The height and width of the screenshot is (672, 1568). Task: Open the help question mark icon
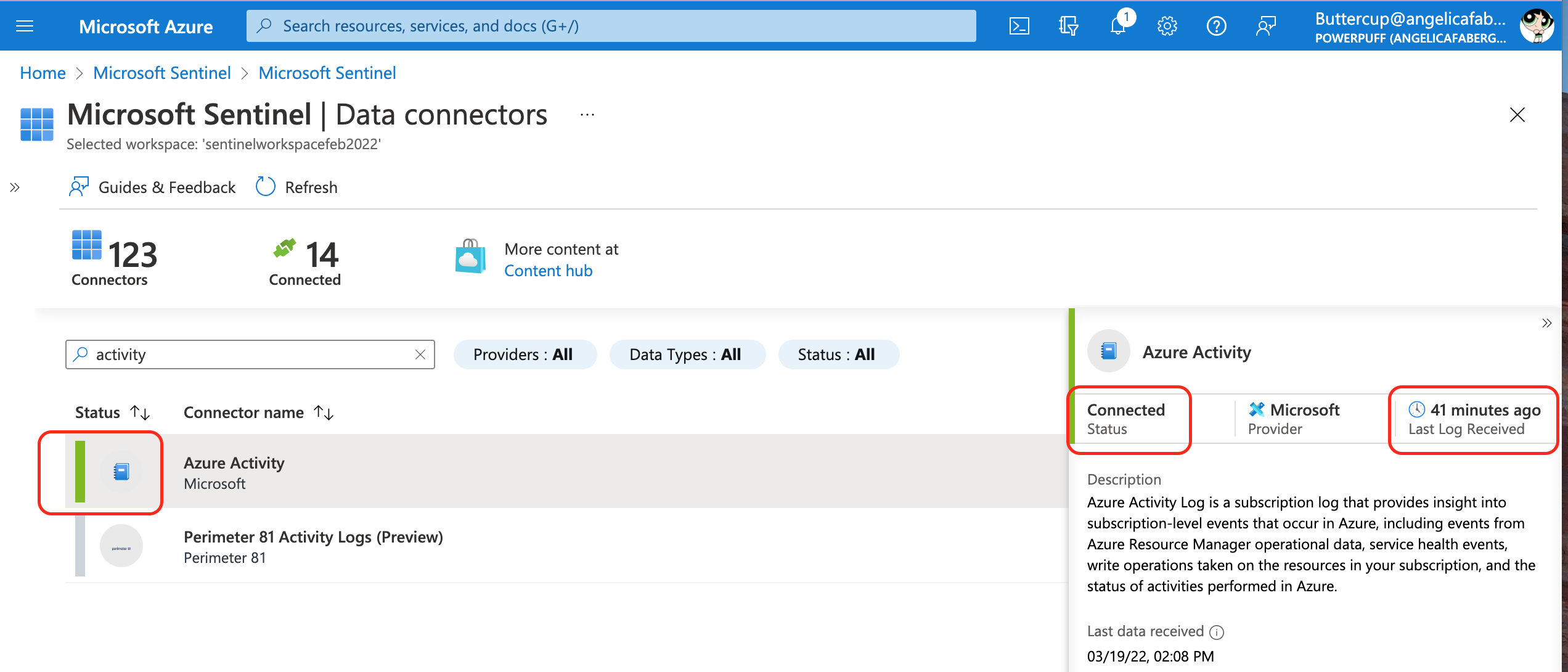point(1216,25)
